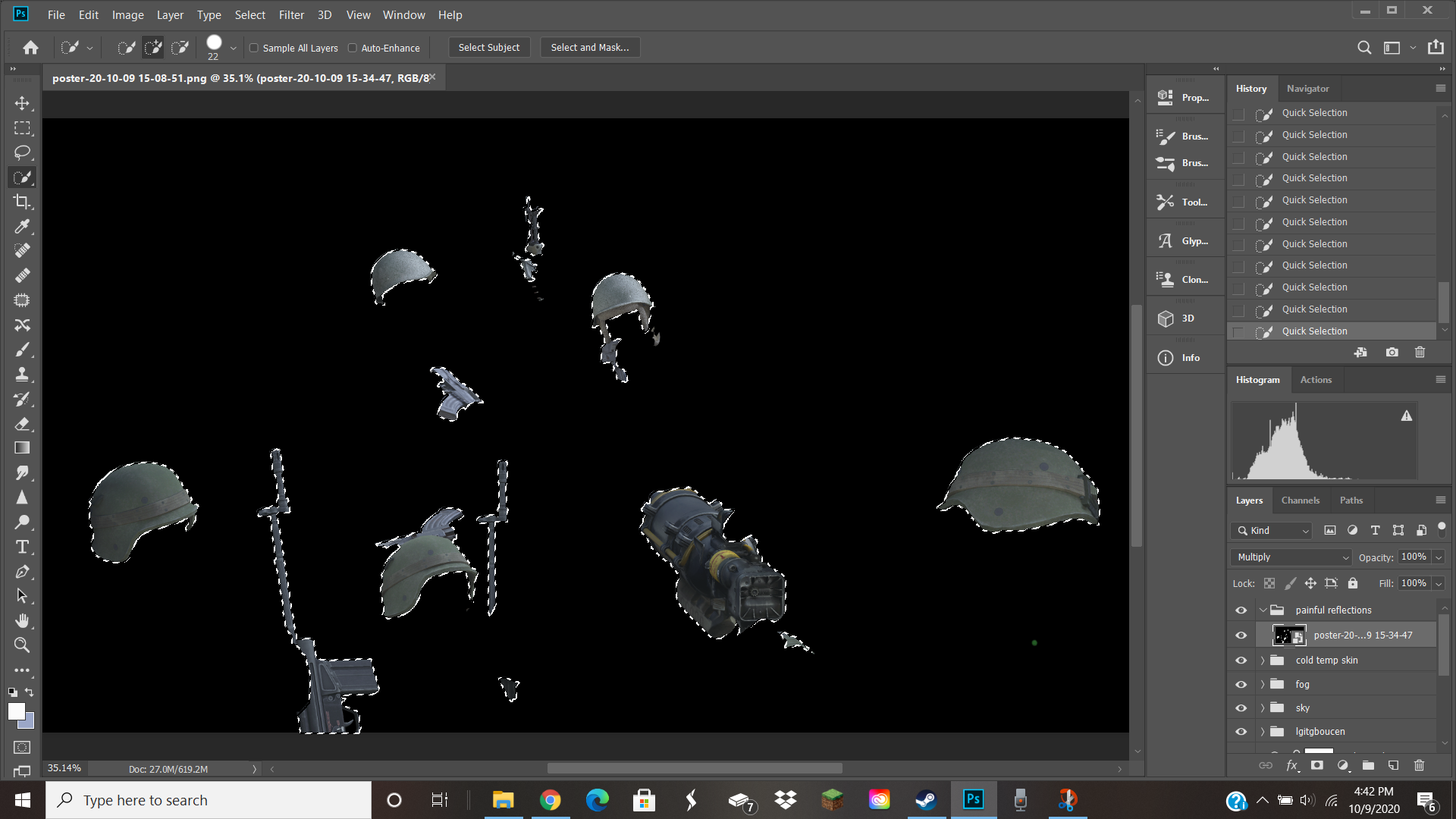
Task: Switch to the Channels tab
Action: (x=1300, y=500)
